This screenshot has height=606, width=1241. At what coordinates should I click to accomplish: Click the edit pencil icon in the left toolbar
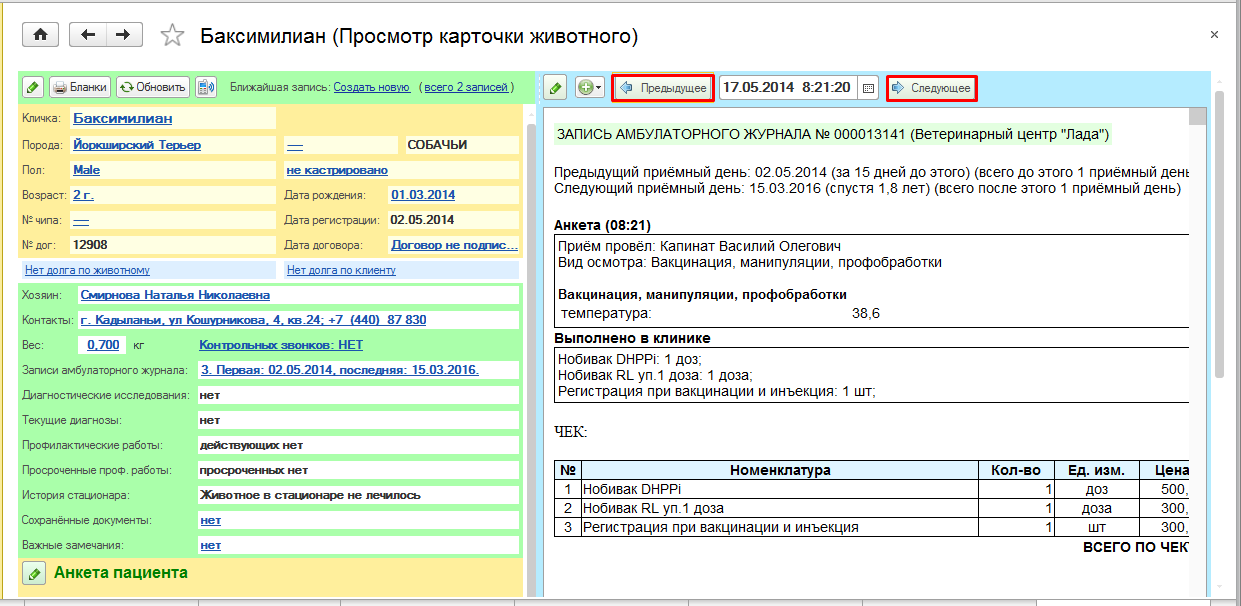coord(33,87)
